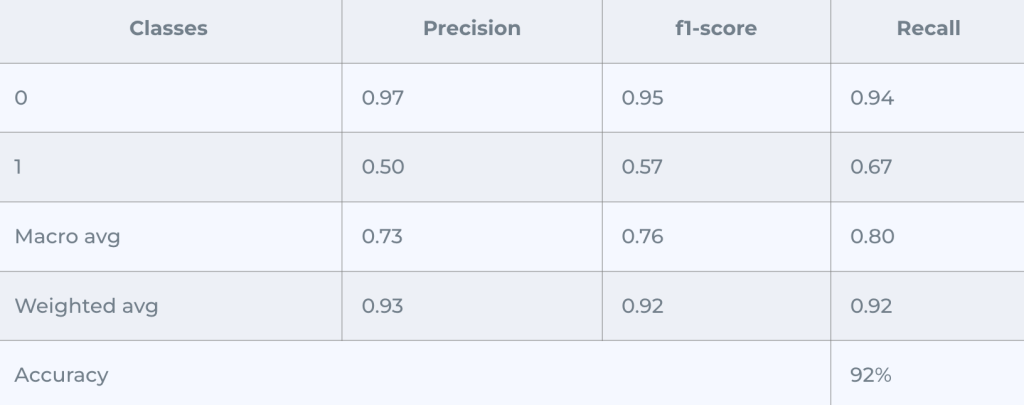Click the Recall column header
The width and height of the screenshot is (1024, 405).
(x=928, y=29)
